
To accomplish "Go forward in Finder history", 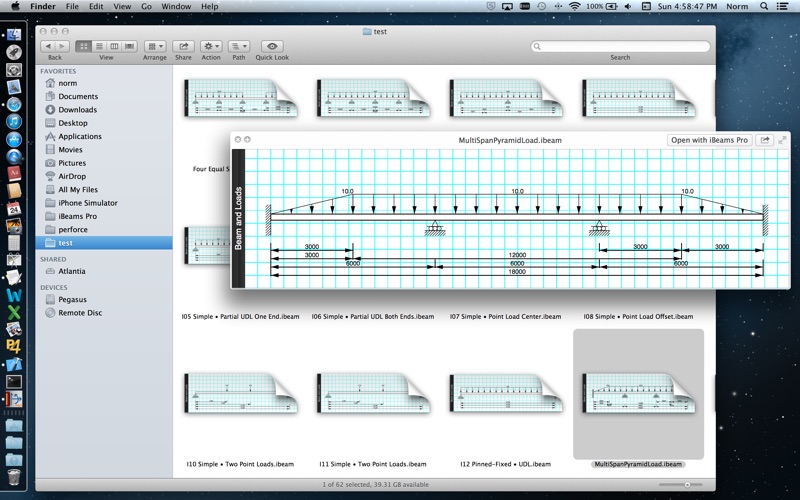I will point(62,46).
